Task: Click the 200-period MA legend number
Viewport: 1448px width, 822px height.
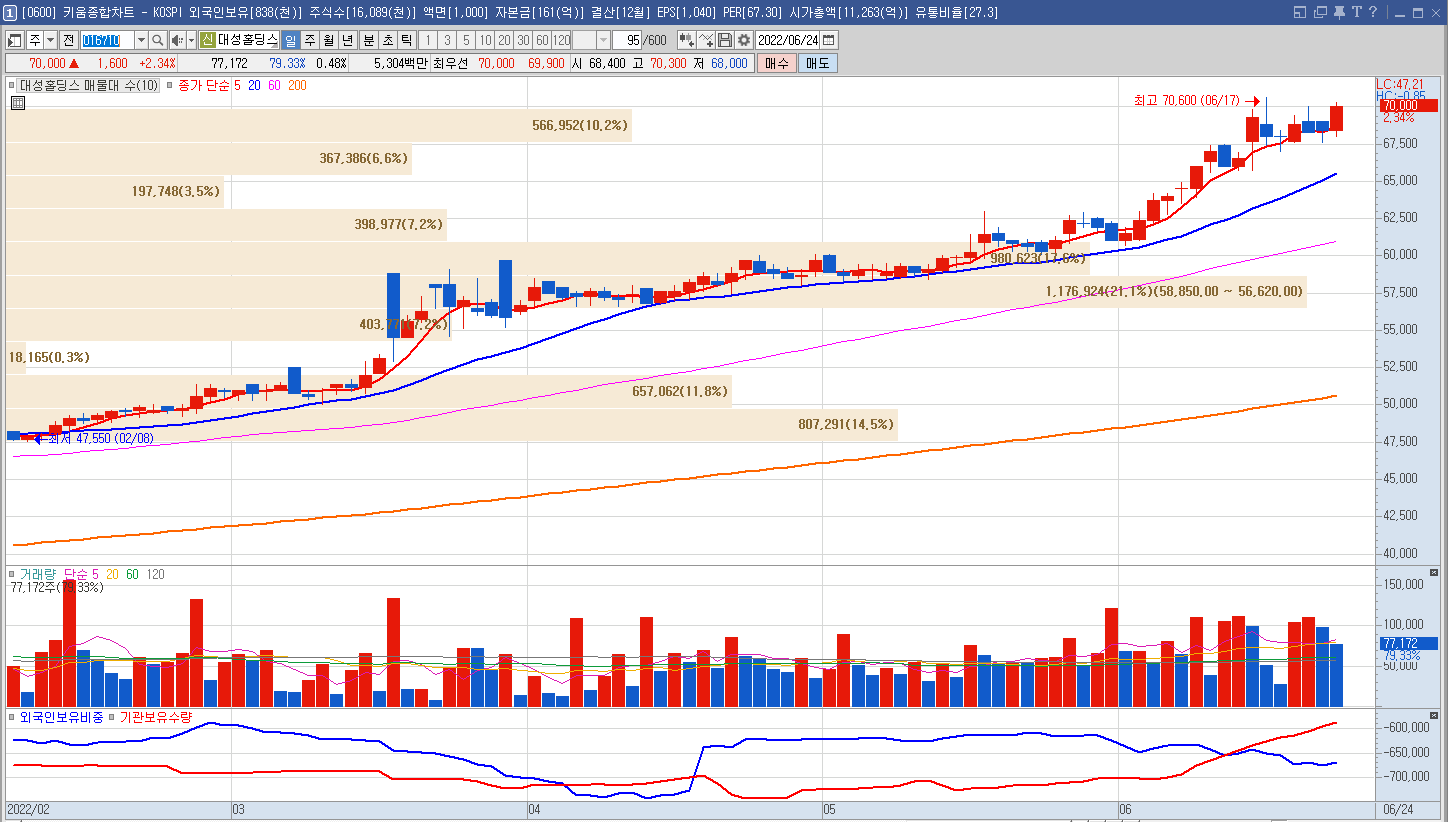Action: click(297, 86)
